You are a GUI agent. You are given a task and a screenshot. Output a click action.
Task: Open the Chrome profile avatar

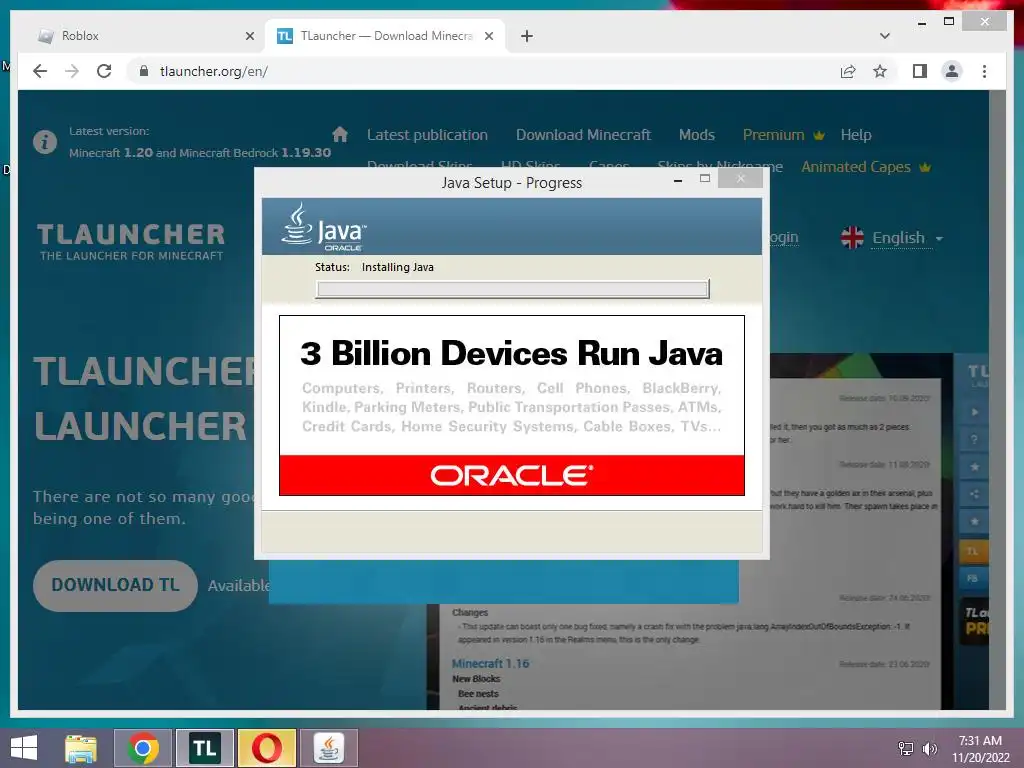952,71
